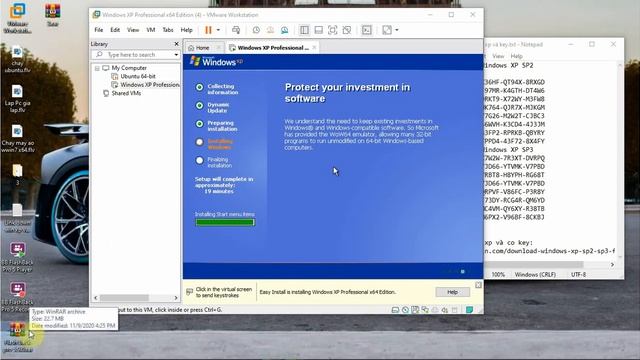Pause the virtual machine with the suspend icon
Screen dimensions: 640x360
pos(208,30)
